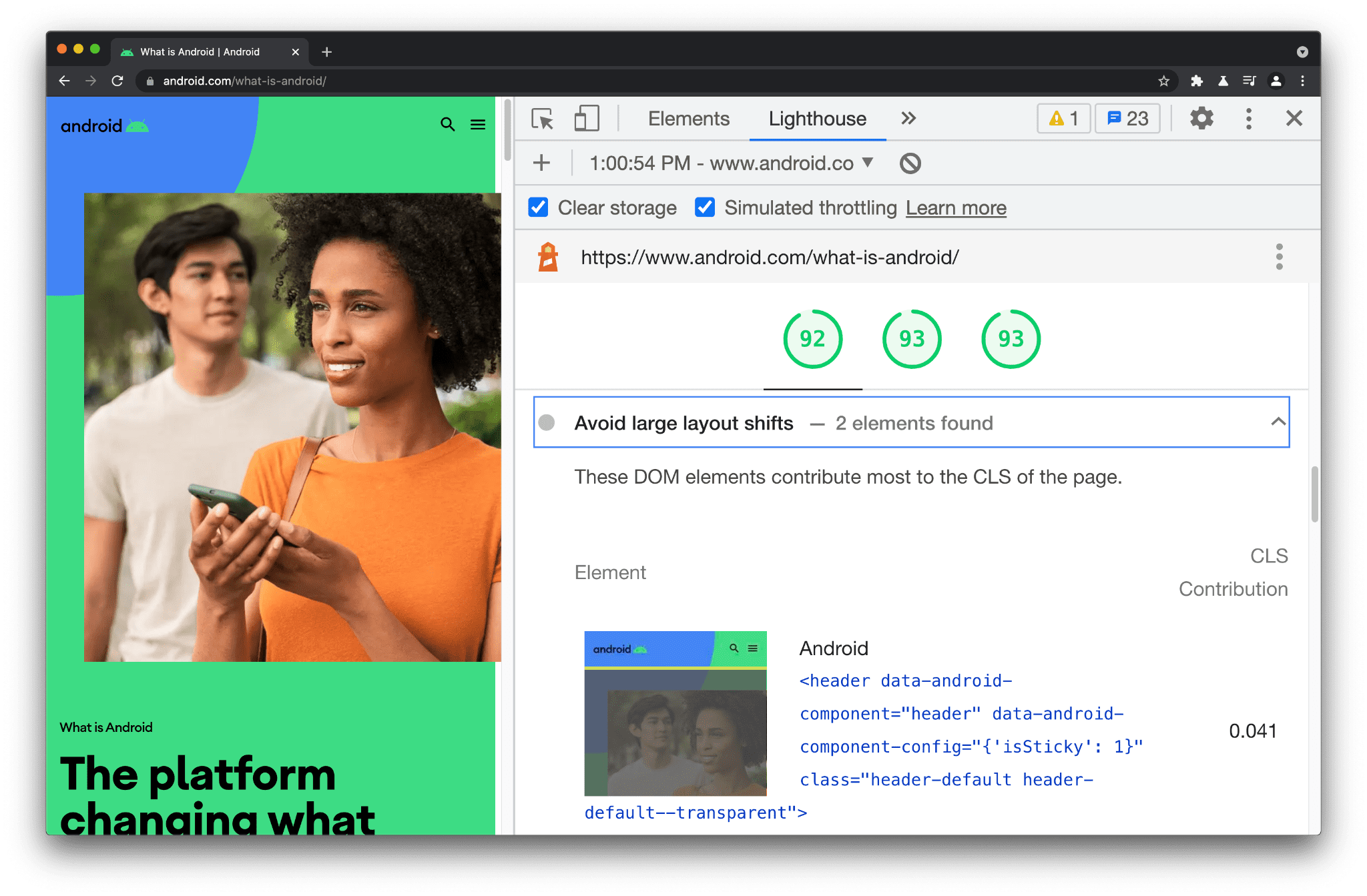1367x896 pixels.
Task: Toggle the Simulated throttling checkbox
Action: (x=703, y=208)
